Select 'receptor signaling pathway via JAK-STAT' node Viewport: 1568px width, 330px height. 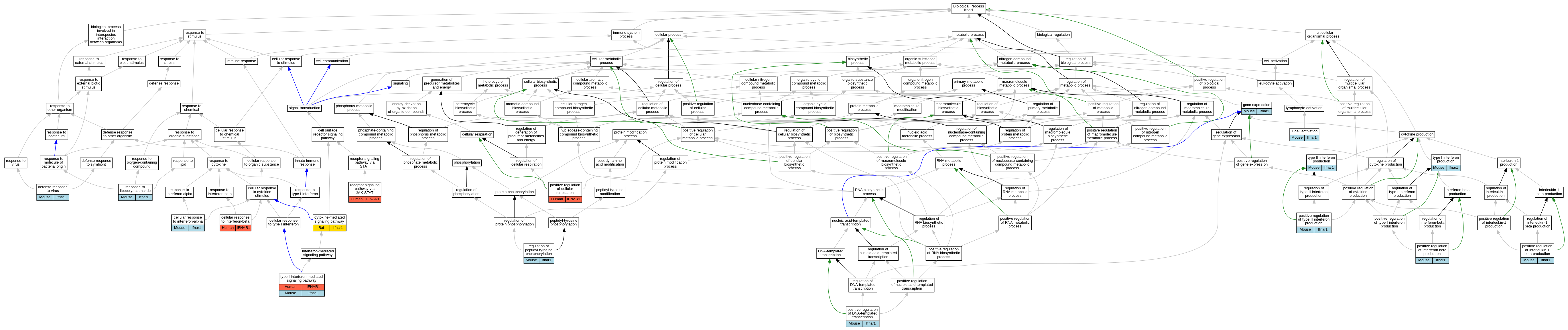(x=365, y=192)
